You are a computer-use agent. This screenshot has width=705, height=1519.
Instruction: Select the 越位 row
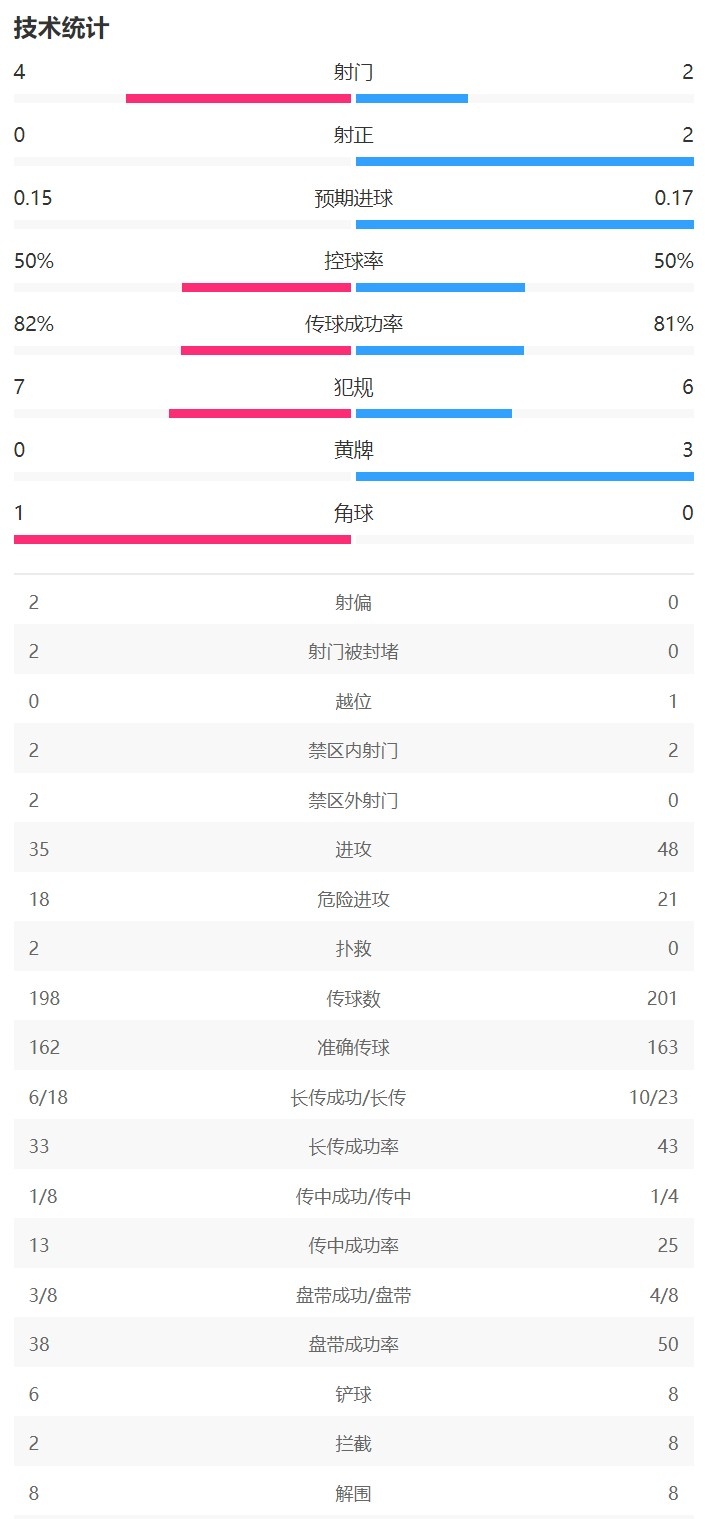pyautogui.click(x=353, y=701)
